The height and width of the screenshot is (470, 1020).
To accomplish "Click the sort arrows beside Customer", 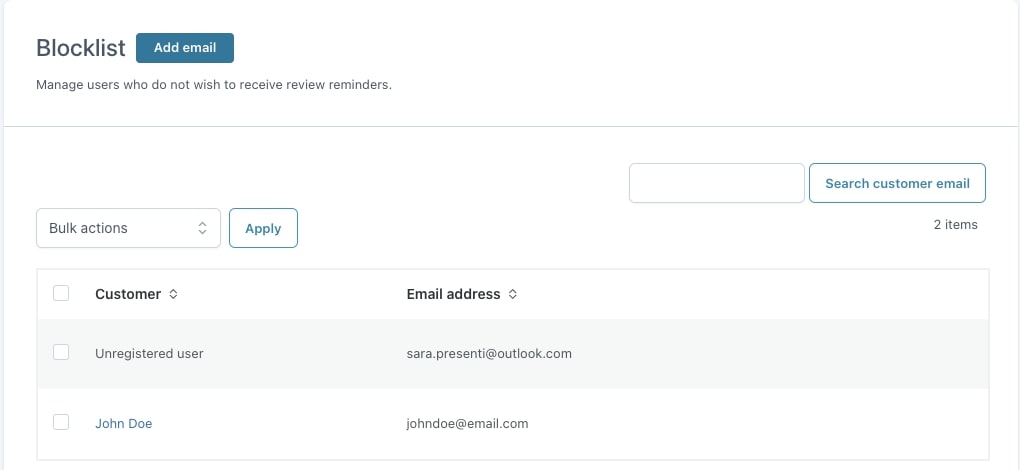I will [x=173, y=295].
